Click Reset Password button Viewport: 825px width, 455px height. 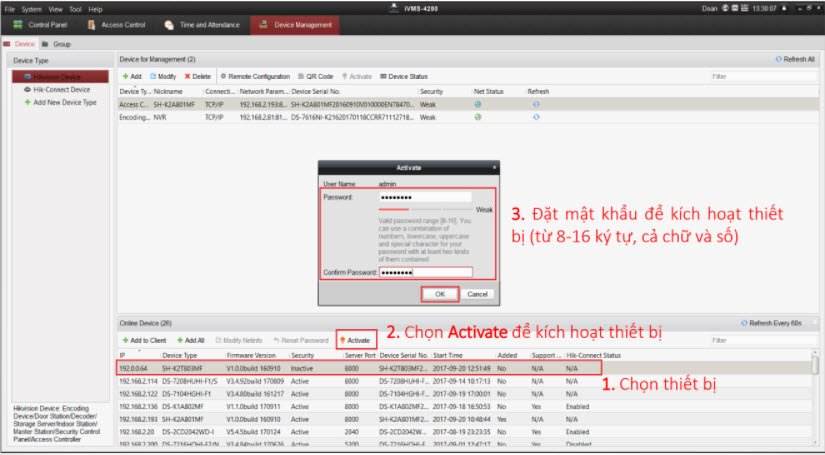pyautogui.click(x=301, y=340)
